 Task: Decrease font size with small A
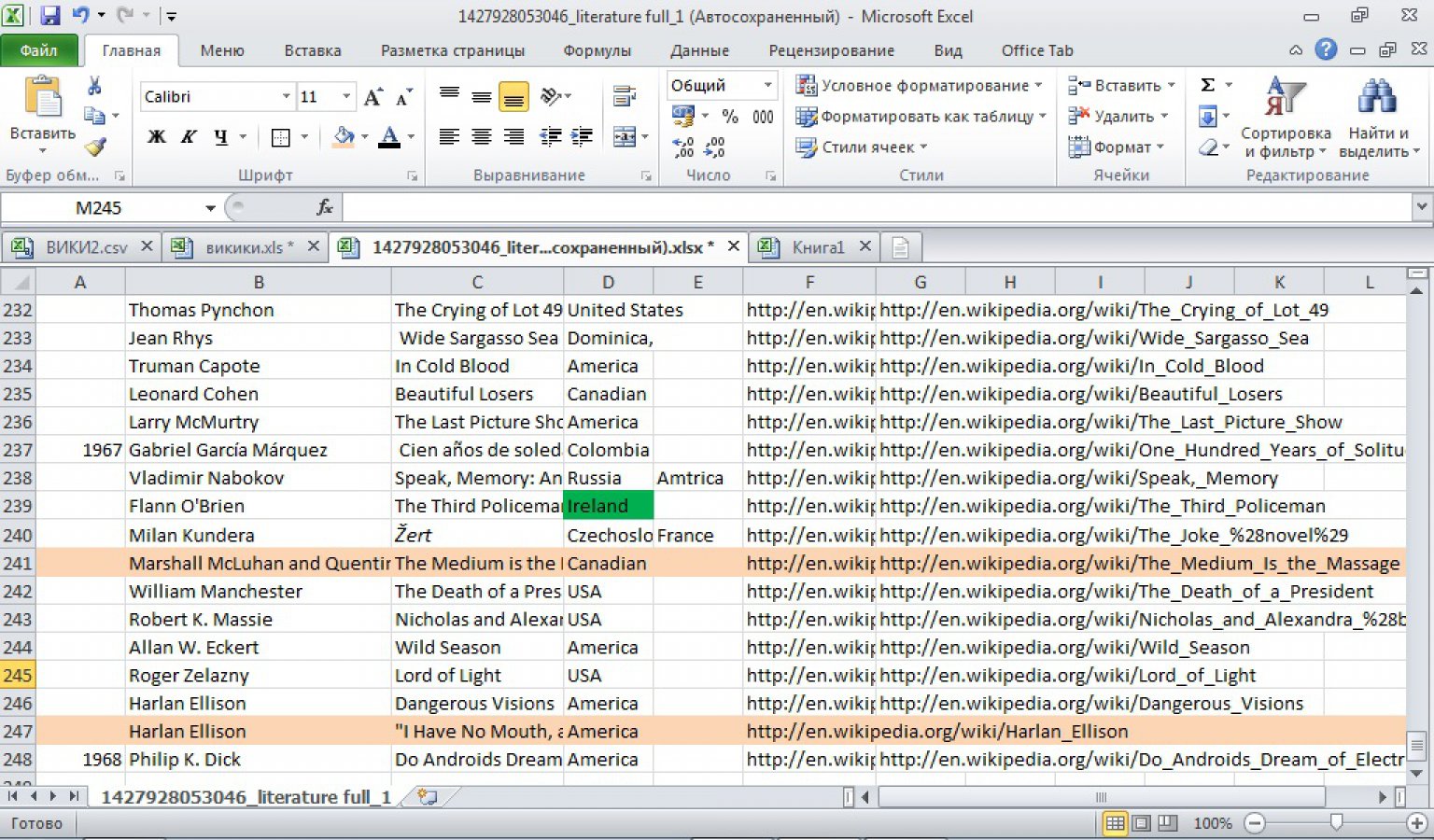tap(404, 97)
